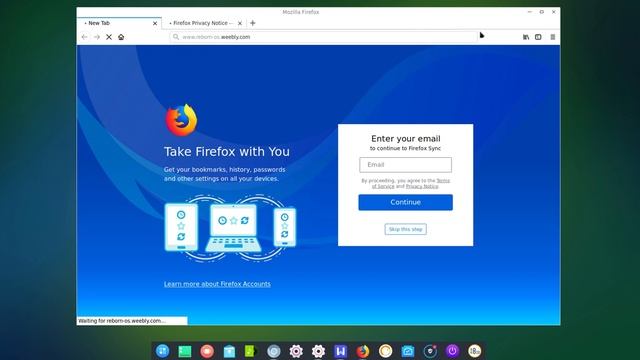Open the green terminal icon in dock
This screenshot has width=640, height=360.
pos(185,351)
